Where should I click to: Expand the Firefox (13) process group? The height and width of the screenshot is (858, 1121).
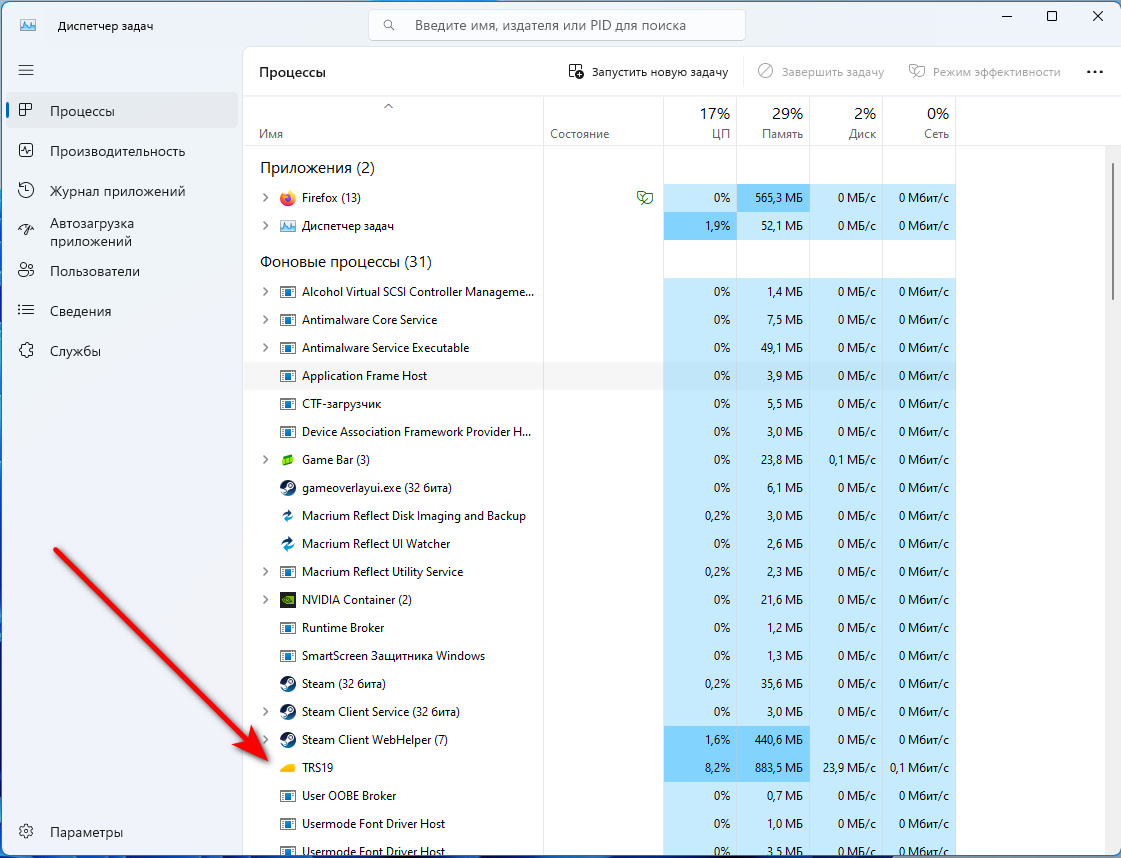[x=265, y=198]
